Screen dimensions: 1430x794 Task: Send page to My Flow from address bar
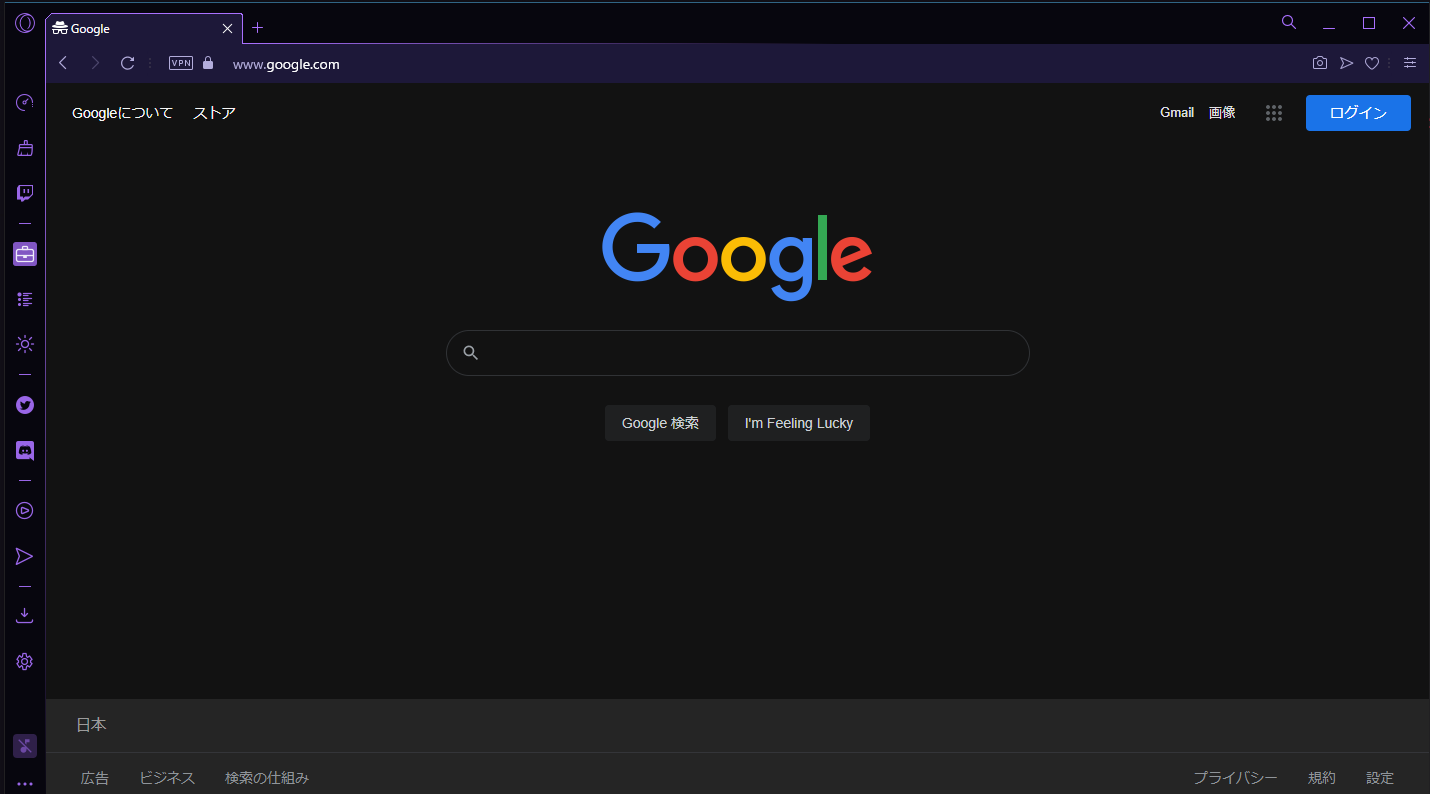click(x=1346, y=63)
